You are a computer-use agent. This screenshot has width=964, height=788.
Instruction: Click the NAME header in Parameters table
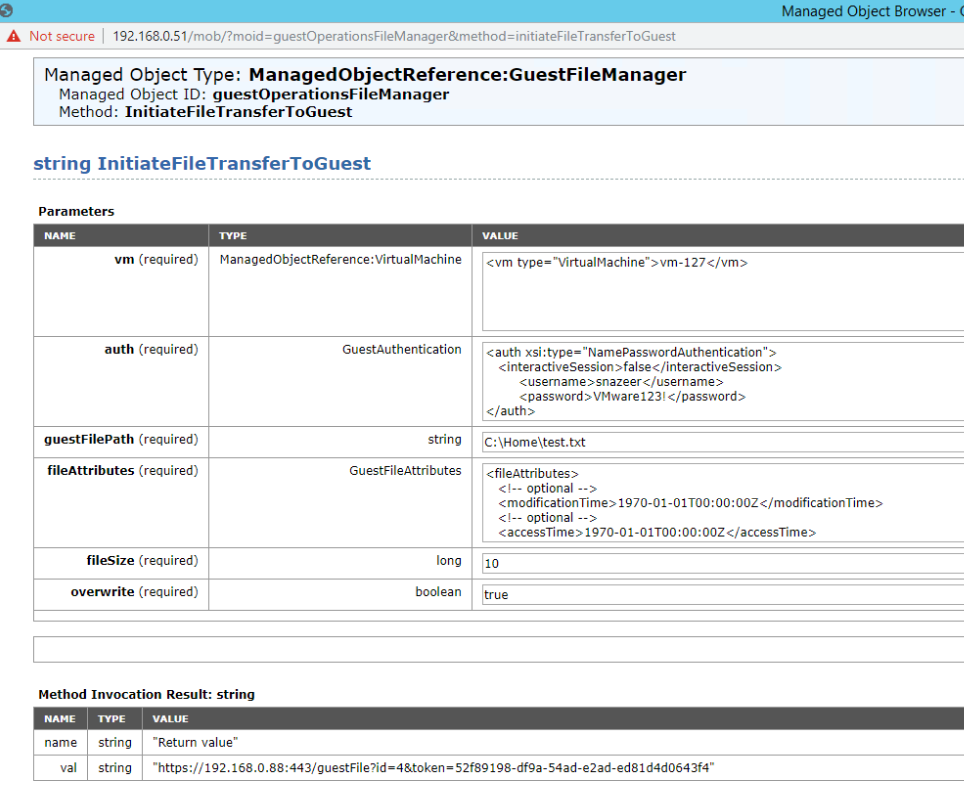click(x=60, y=236)
